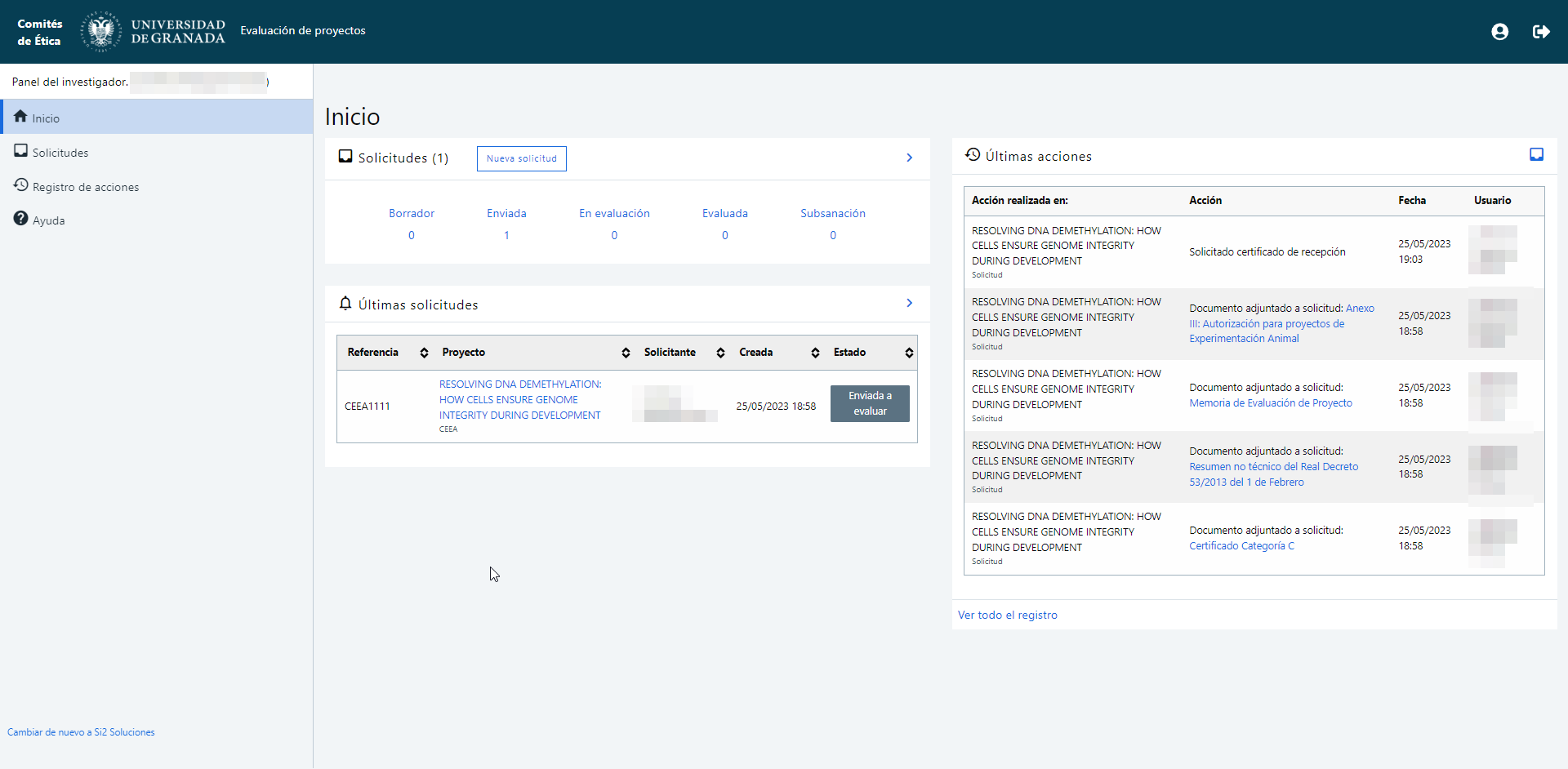
Task: Open Ayuda in the sidebar menu
Action: 48,220
